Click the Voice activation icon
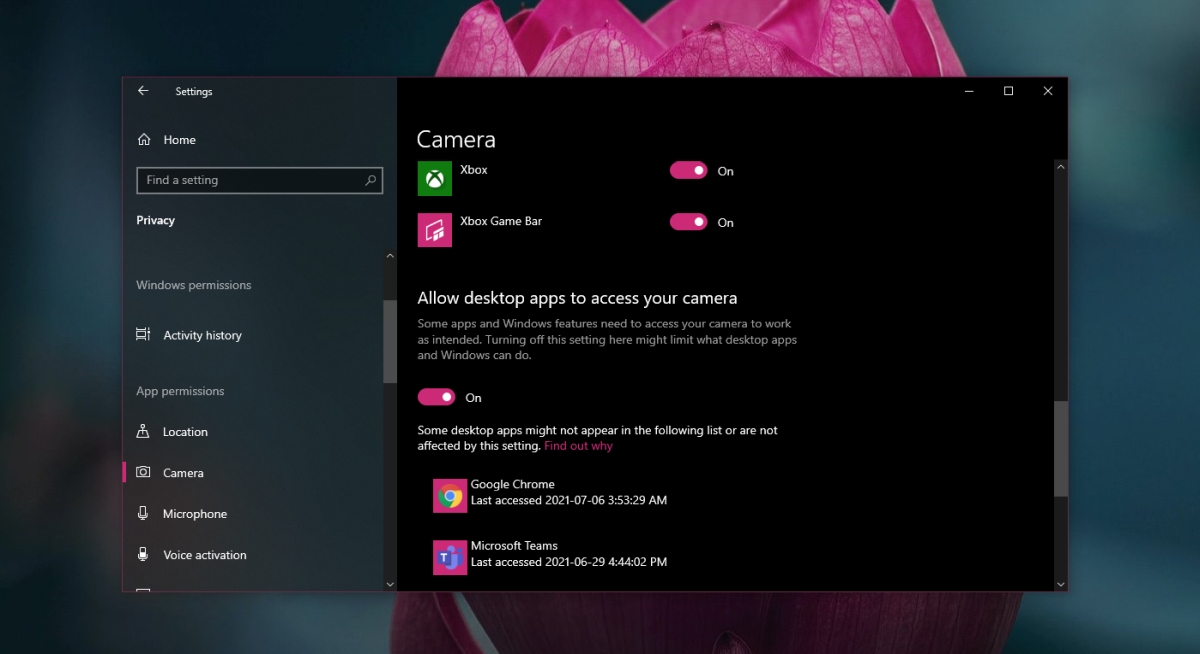Image resolution: width=1200 pixels, height=654 pixels. pos(144,555)
